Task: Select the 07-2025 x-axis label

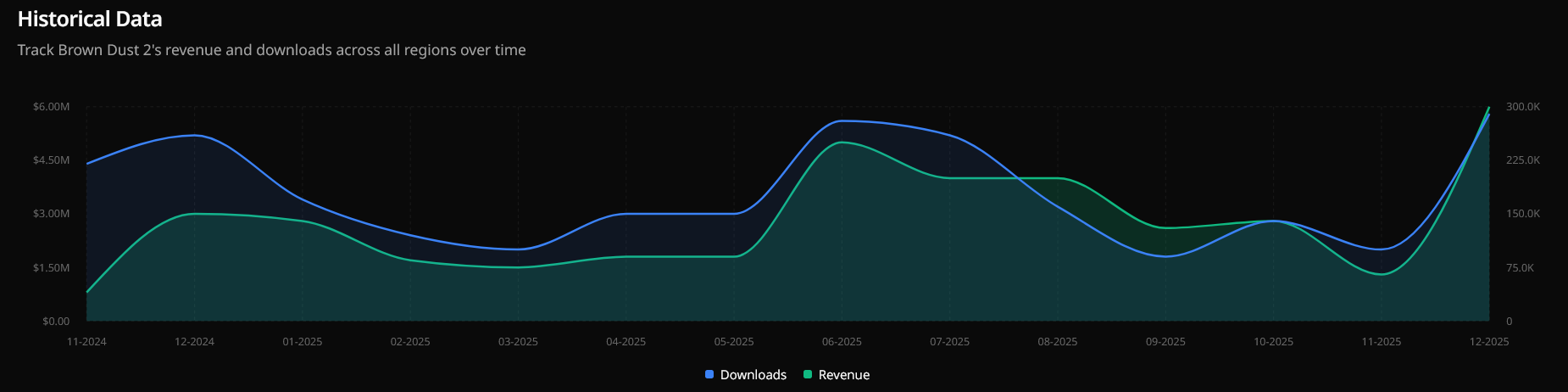Action: (949, 342)
